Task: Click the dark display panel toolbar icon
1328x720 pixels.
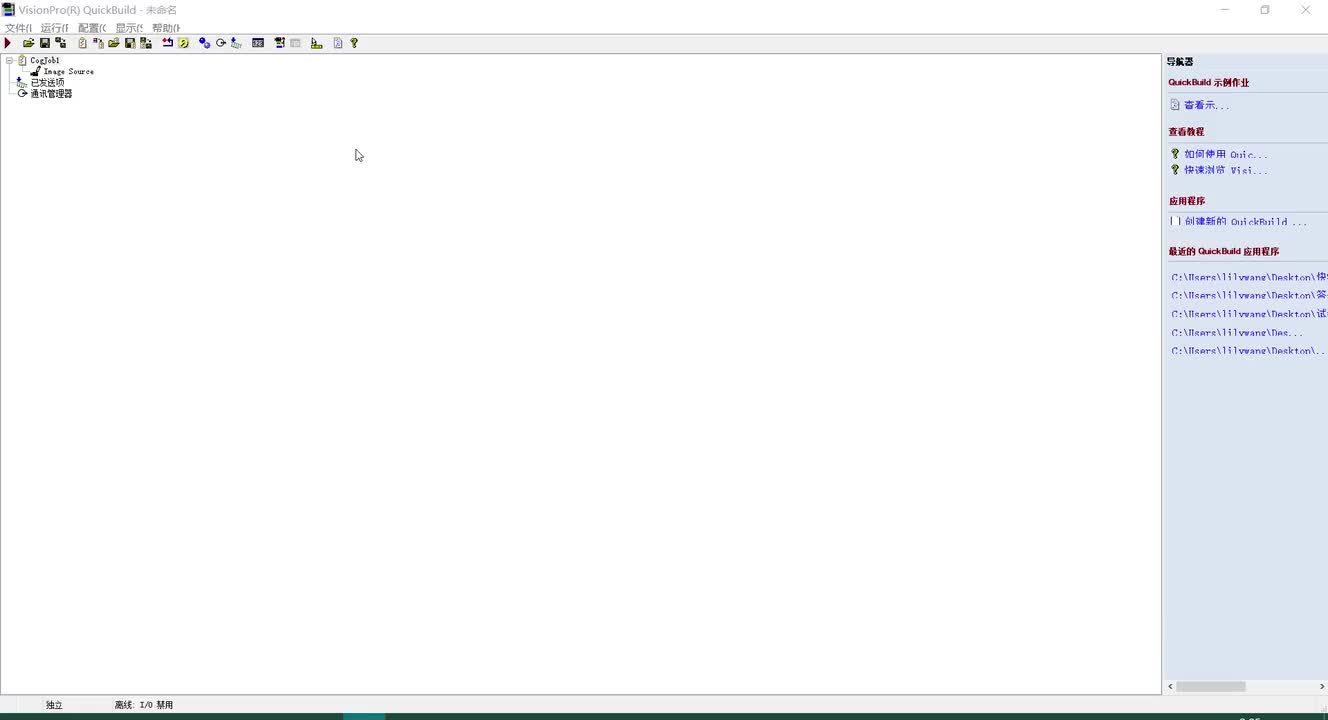Action: coord(258,43)
